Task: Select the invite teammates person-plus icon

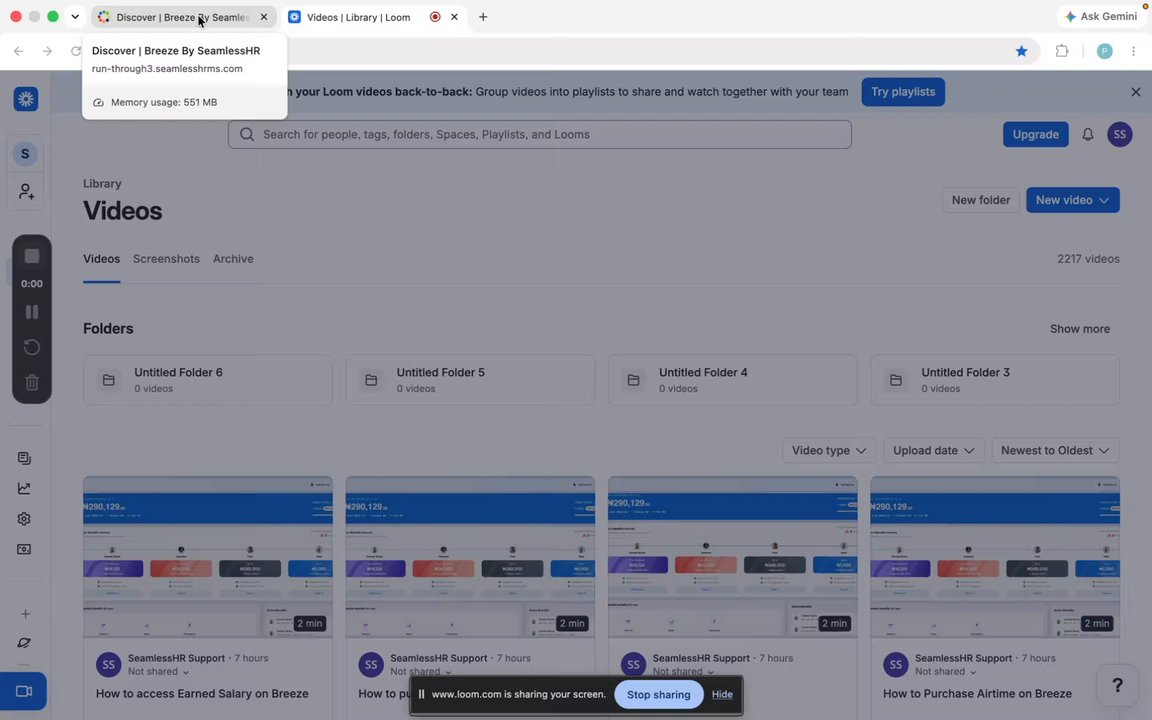Action: [26, 192]
